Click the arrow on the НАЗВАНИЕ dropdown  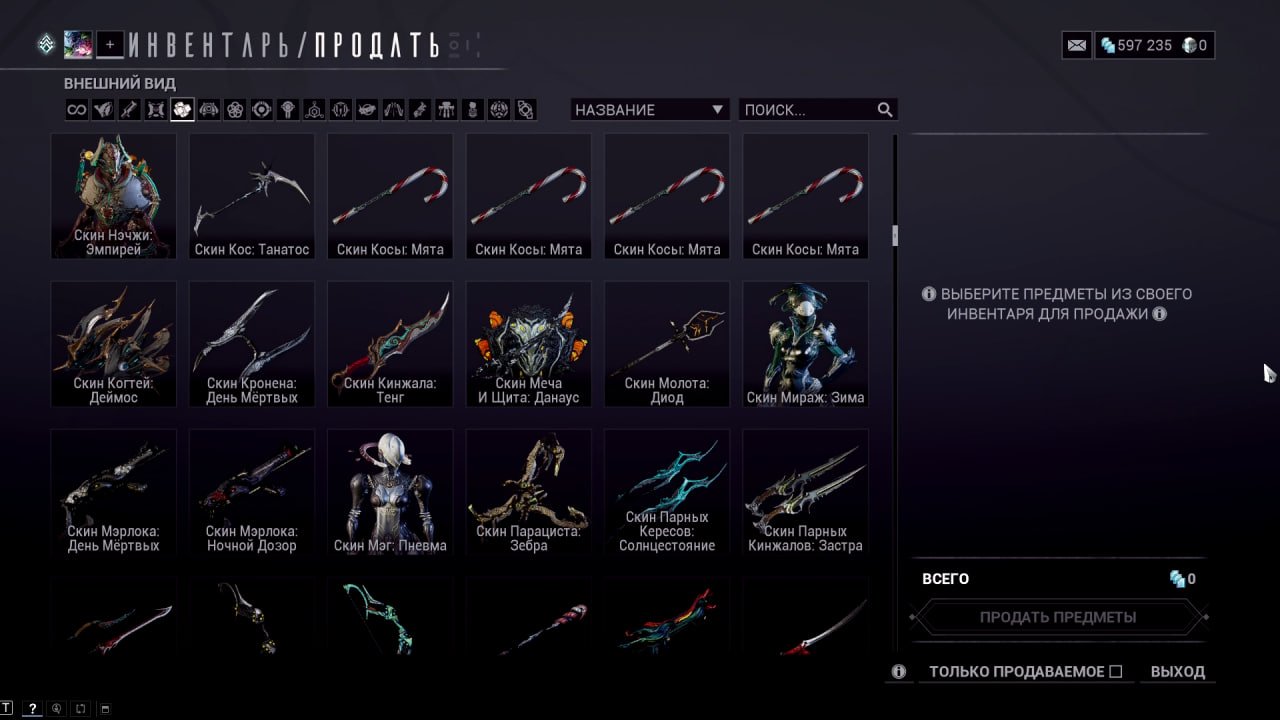pos(717,110)
